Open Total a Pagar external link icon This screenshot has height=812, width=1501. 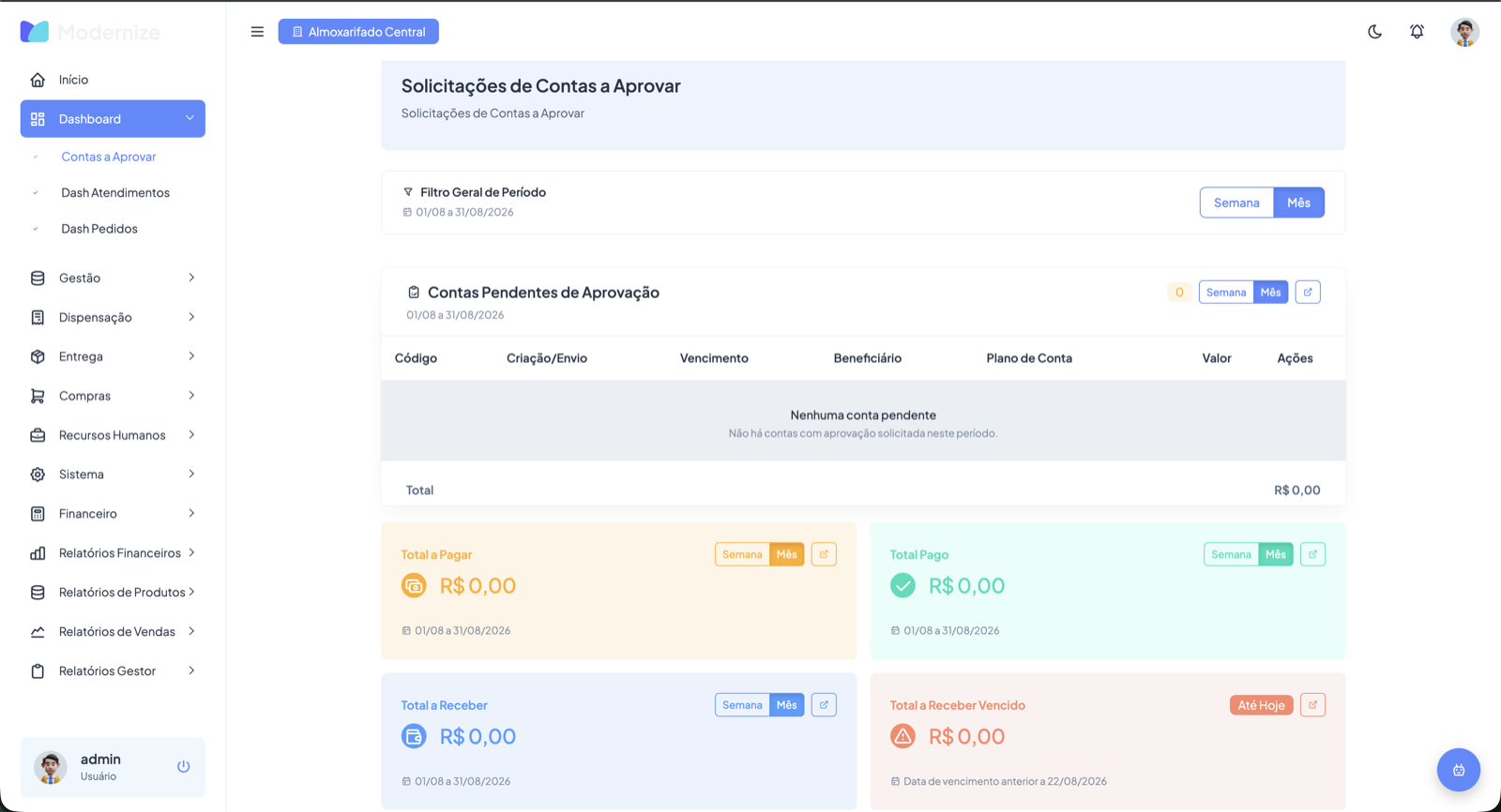[824, 554]
